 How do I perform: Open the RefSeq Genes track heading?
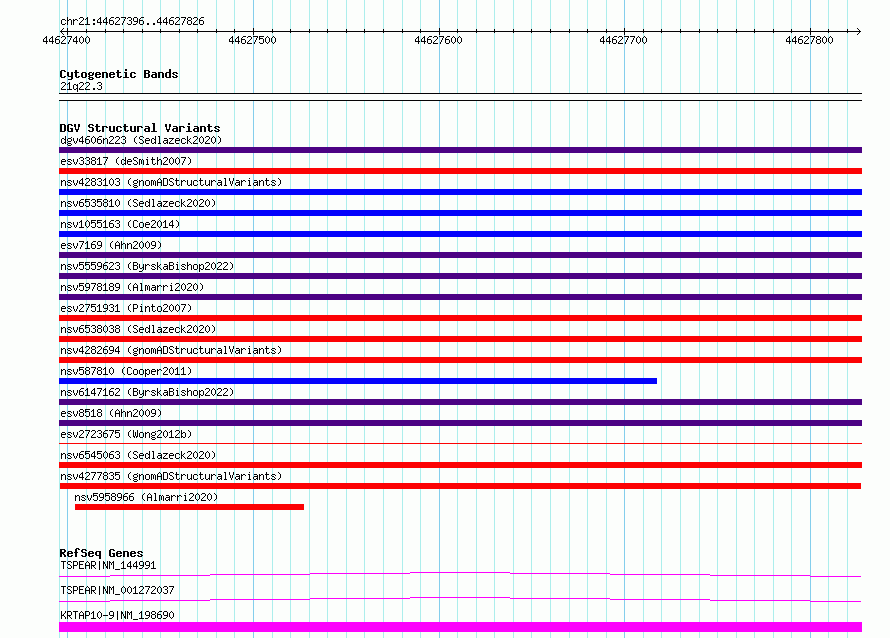[x=101, y=553]
